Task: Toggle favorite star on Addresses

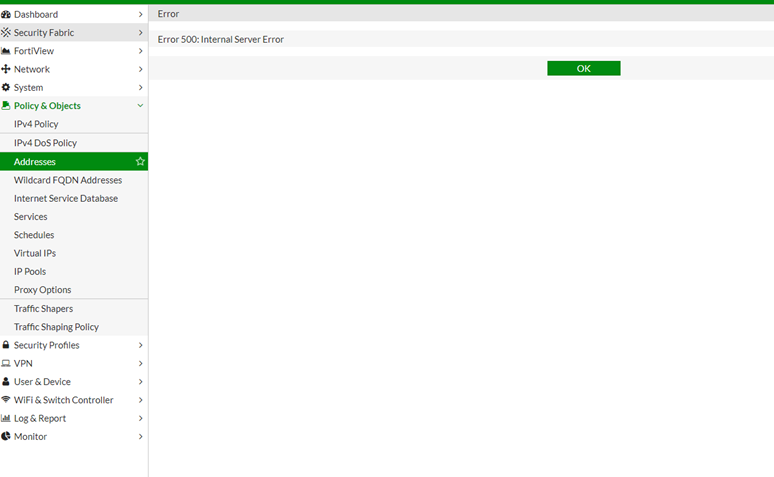Action: click(x=140, y=161)
